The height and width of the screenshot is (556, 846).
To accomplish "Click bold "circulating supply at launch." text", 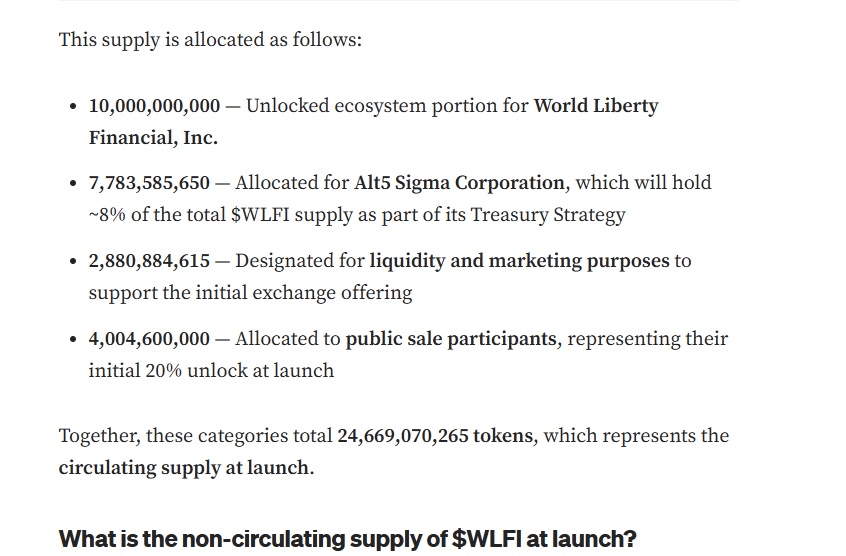I will click(186, 468).
